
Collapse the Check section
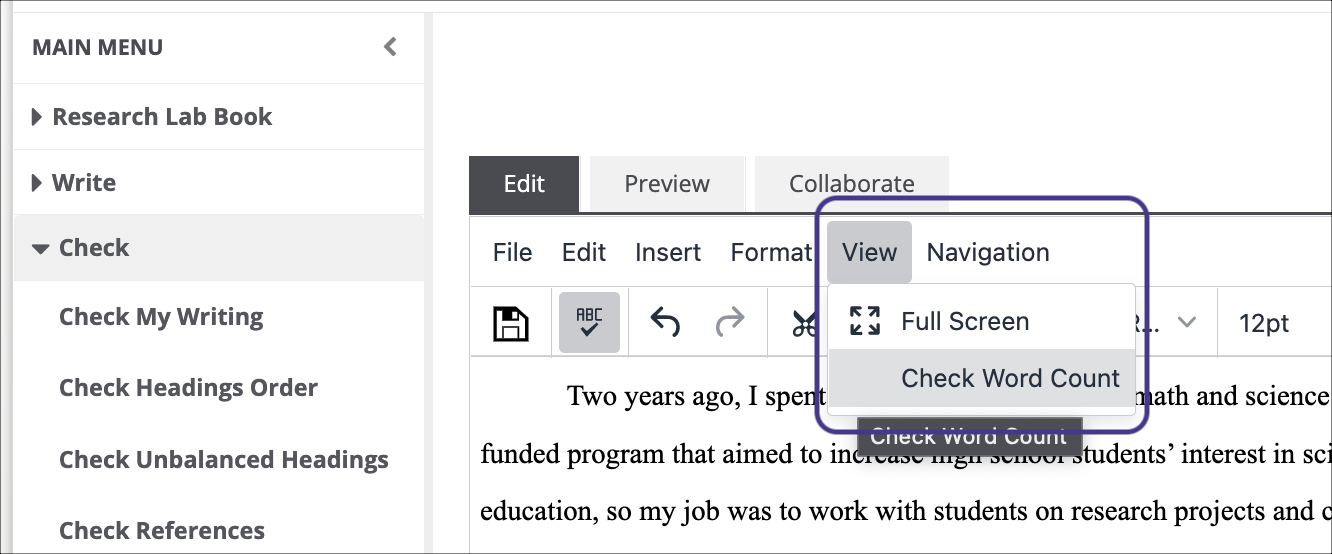point(40,248)
